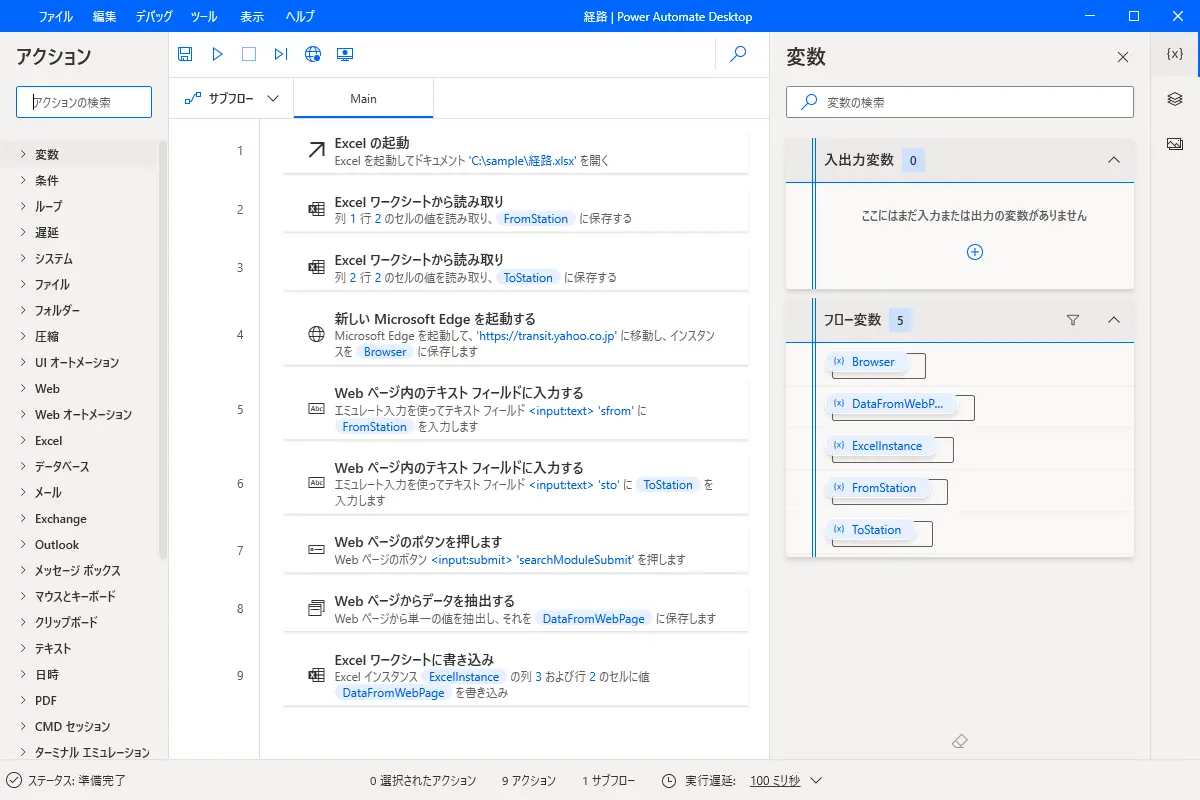Open the ヘルプ menu
The image size is (1200, 800).
coord(300,16)
